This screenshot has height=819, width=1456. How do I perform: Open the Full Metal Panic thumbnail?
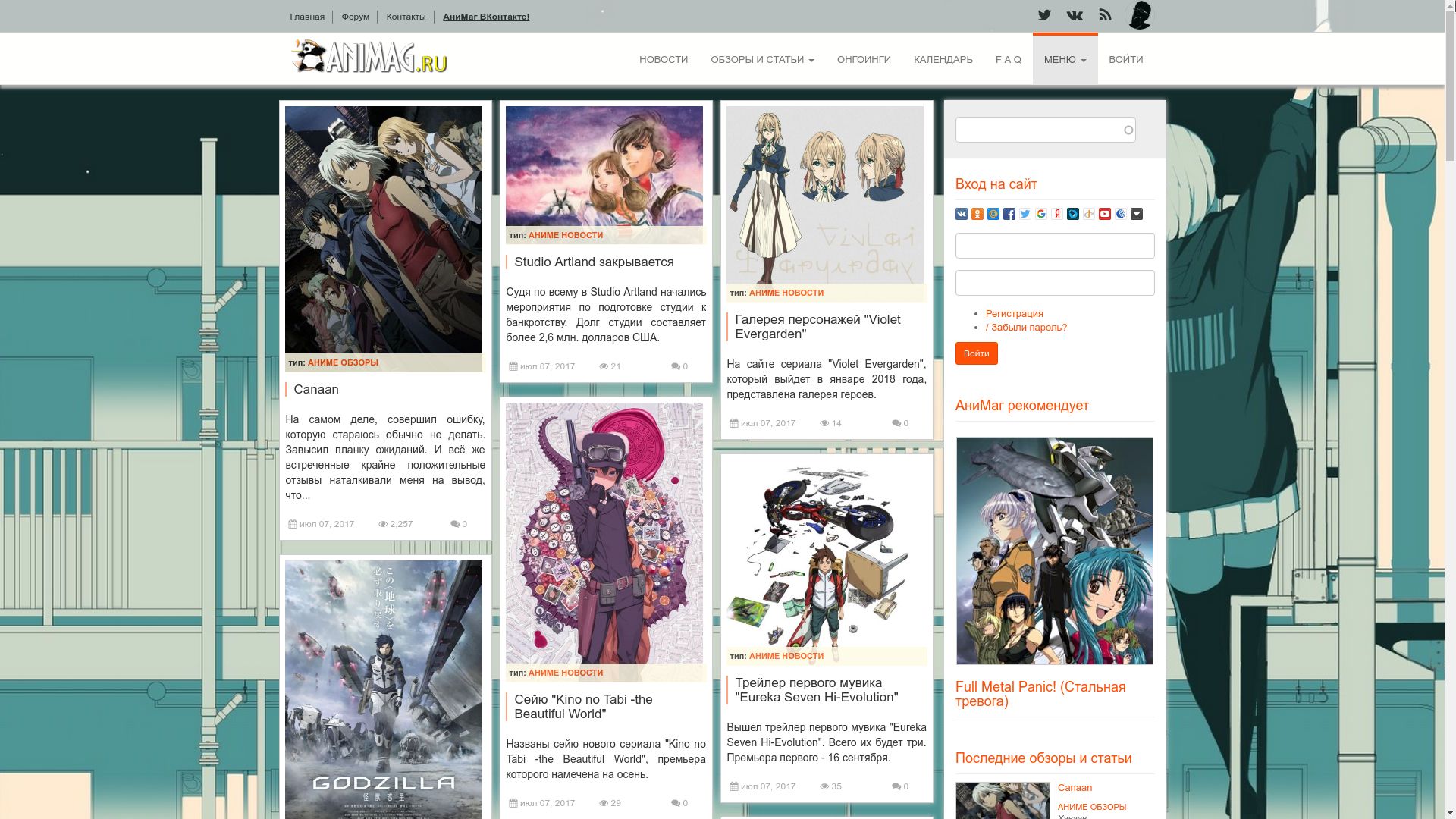[1054, 551]
